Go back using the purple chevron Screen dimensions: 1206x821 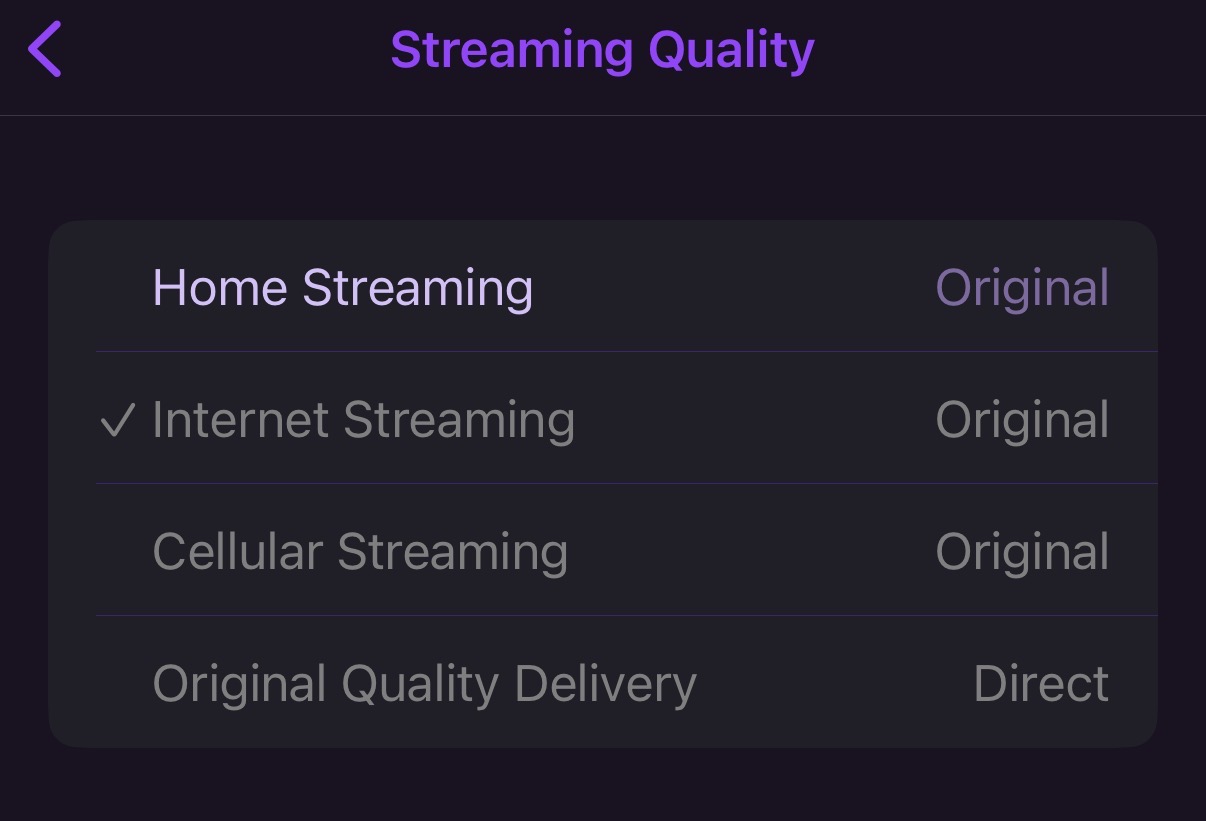(x=45, y=49)
